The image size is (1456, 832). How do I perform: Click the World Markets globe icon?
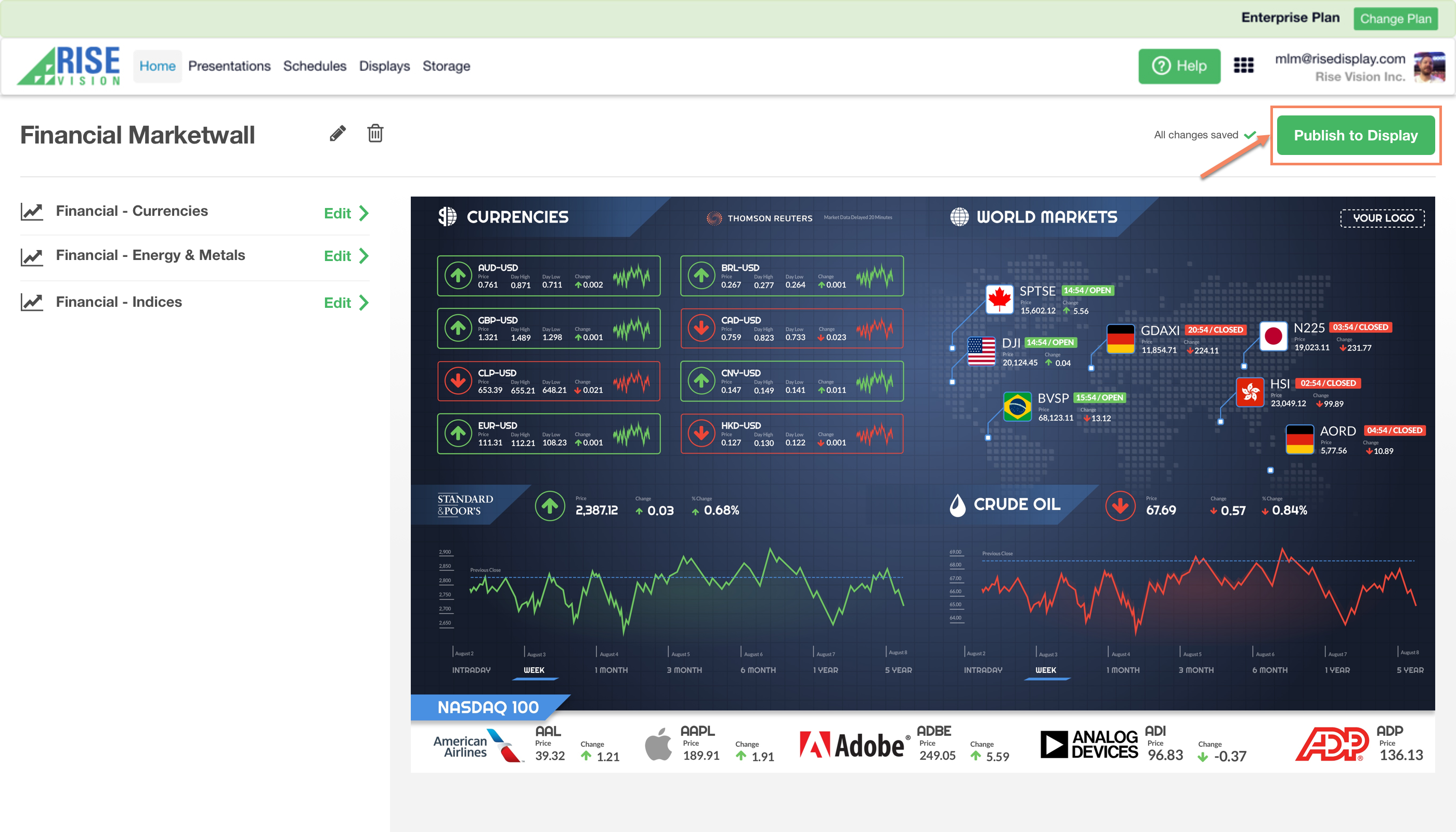tap(959, 216)
